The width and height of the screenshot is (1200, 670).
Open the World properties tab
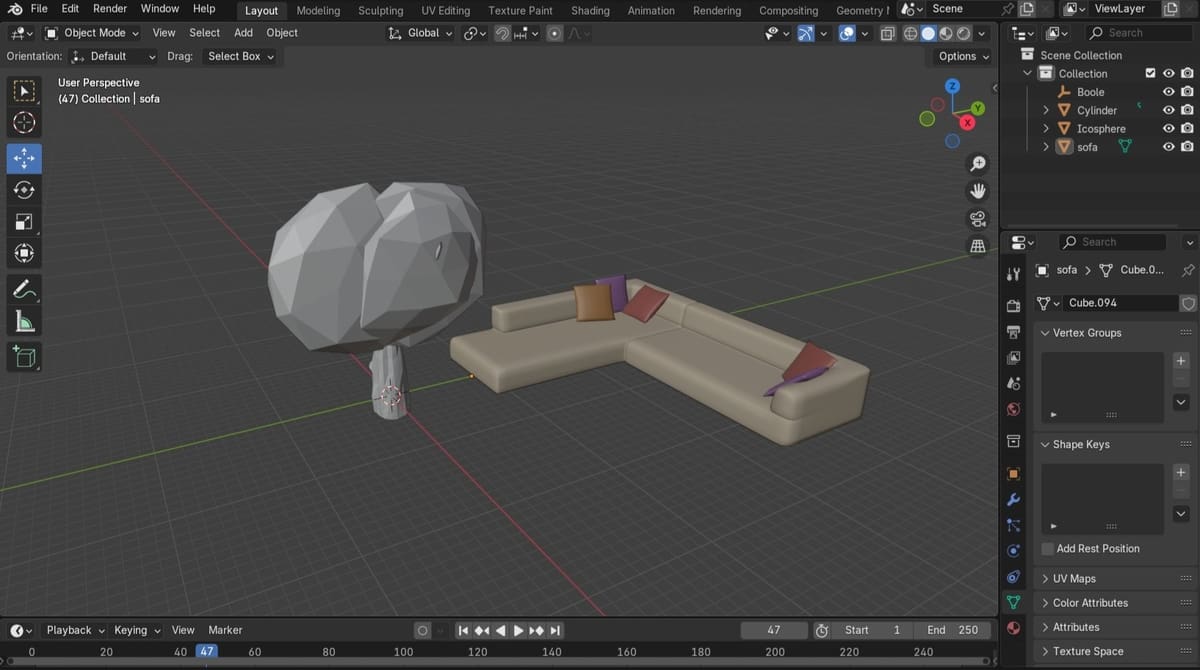coord(1014,410)
